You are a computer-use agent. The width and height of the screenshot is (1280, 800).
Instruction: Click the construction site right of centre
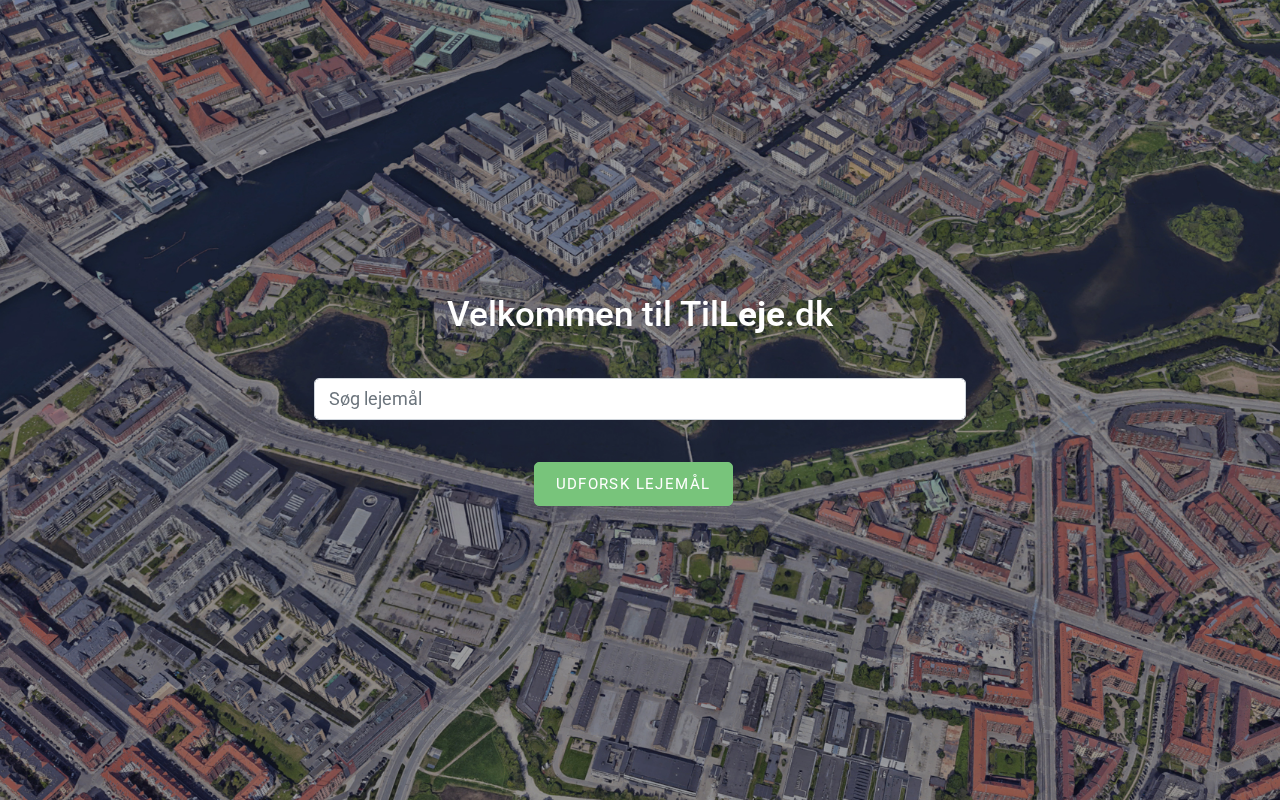tap(965, 630)
